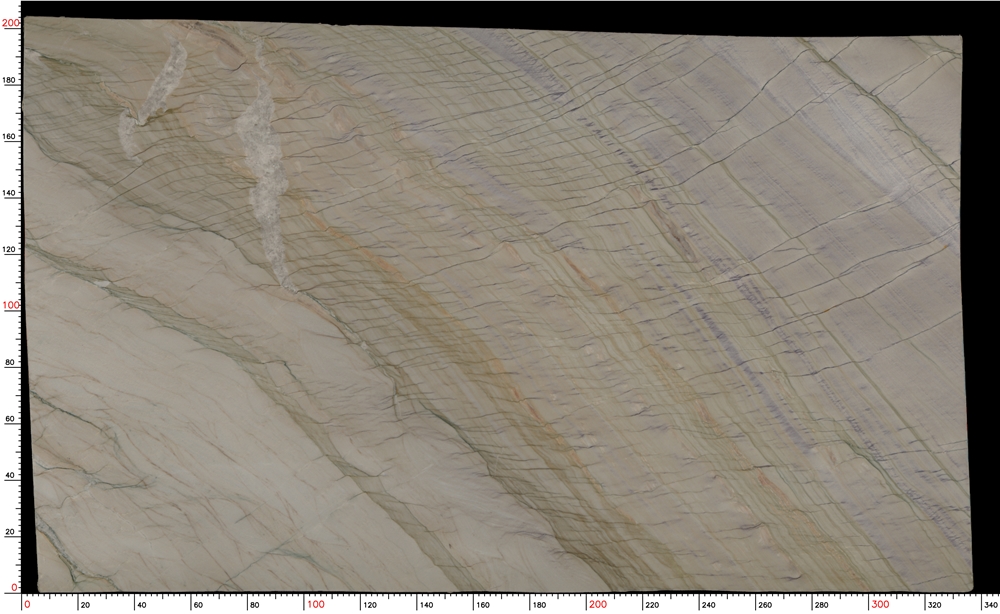Click the red 300 label on horizontal ruler
The height and width of the screenshot is (614, 1000).
click(x=880, y=604)
